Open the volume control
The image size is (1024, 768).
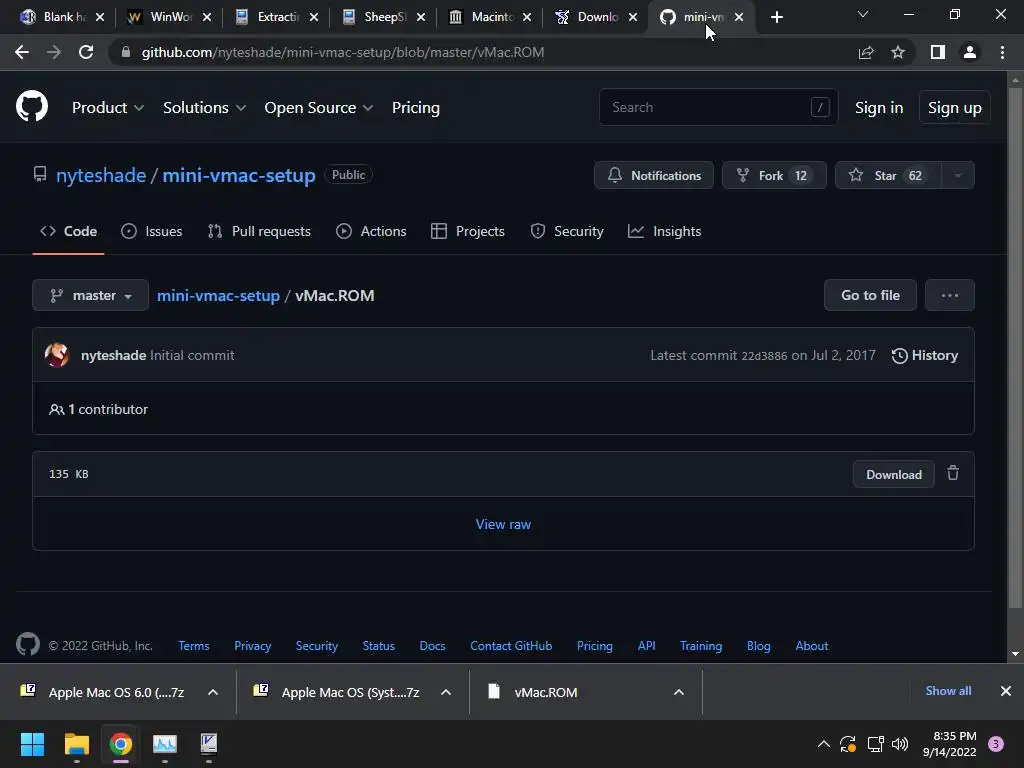tap(900, 744)
